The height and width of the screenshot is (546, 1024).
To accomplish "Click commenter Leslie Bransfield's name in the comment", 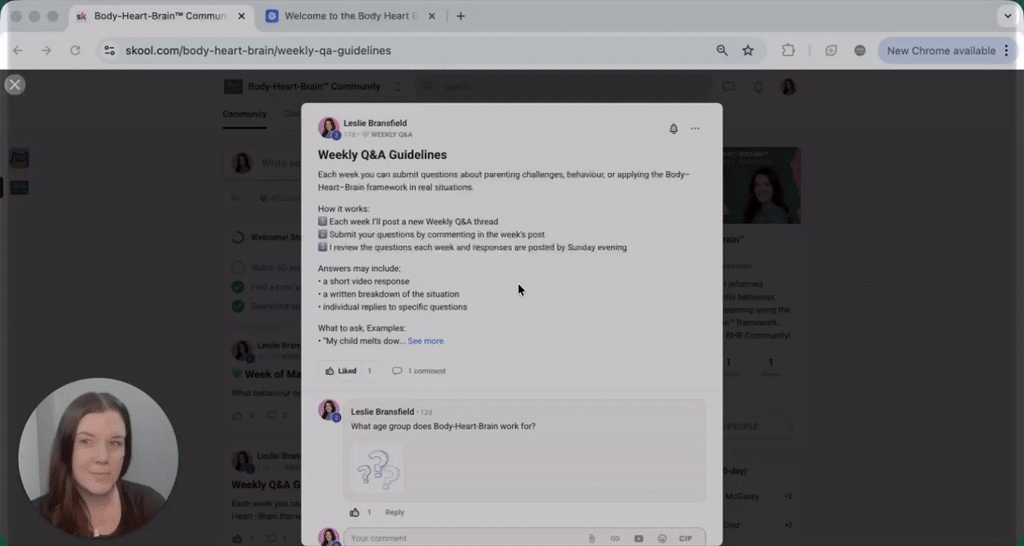I will coord(382,411).
